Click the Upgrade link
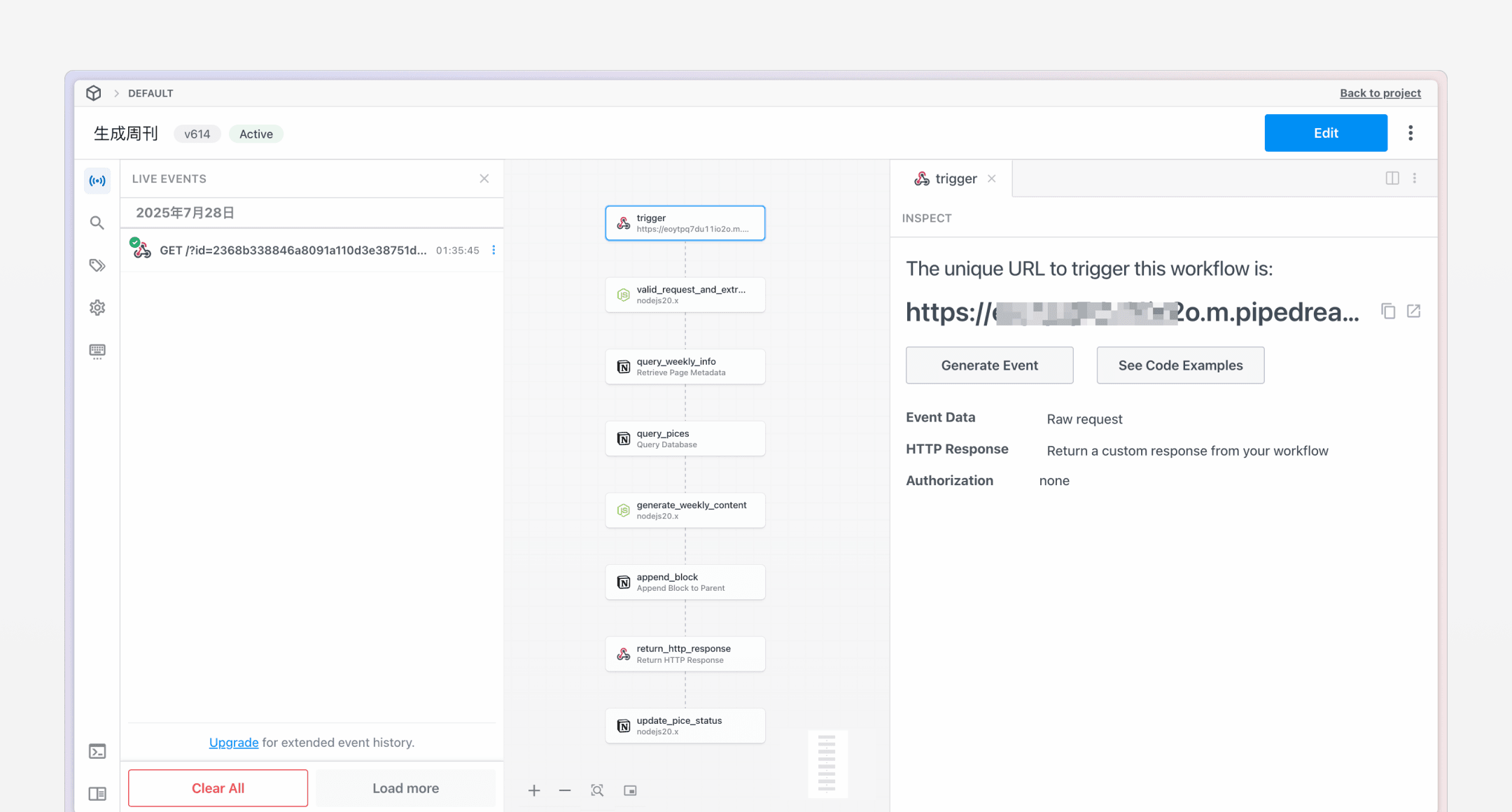The width and height of the screenshot is (1512, 812). coord(234,743)
